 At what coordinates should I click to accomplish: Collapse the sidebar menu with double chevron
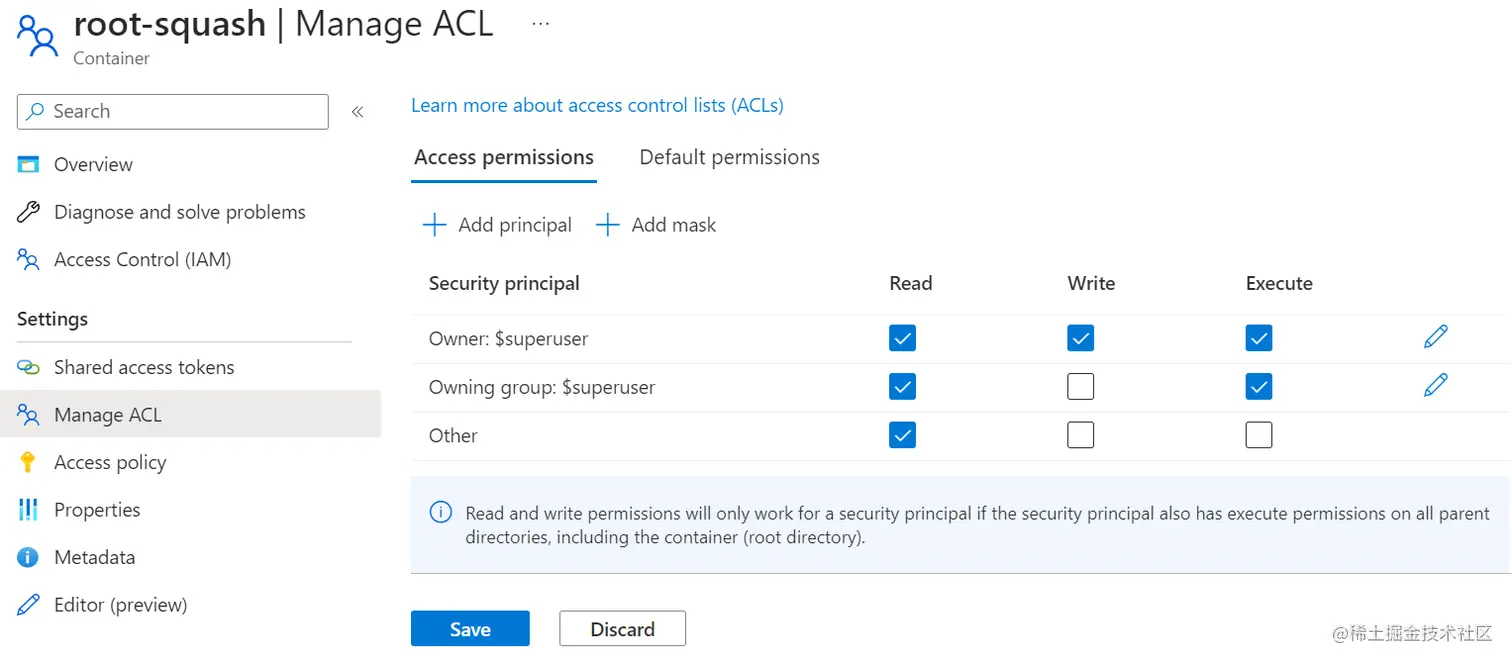pos(357,112)
